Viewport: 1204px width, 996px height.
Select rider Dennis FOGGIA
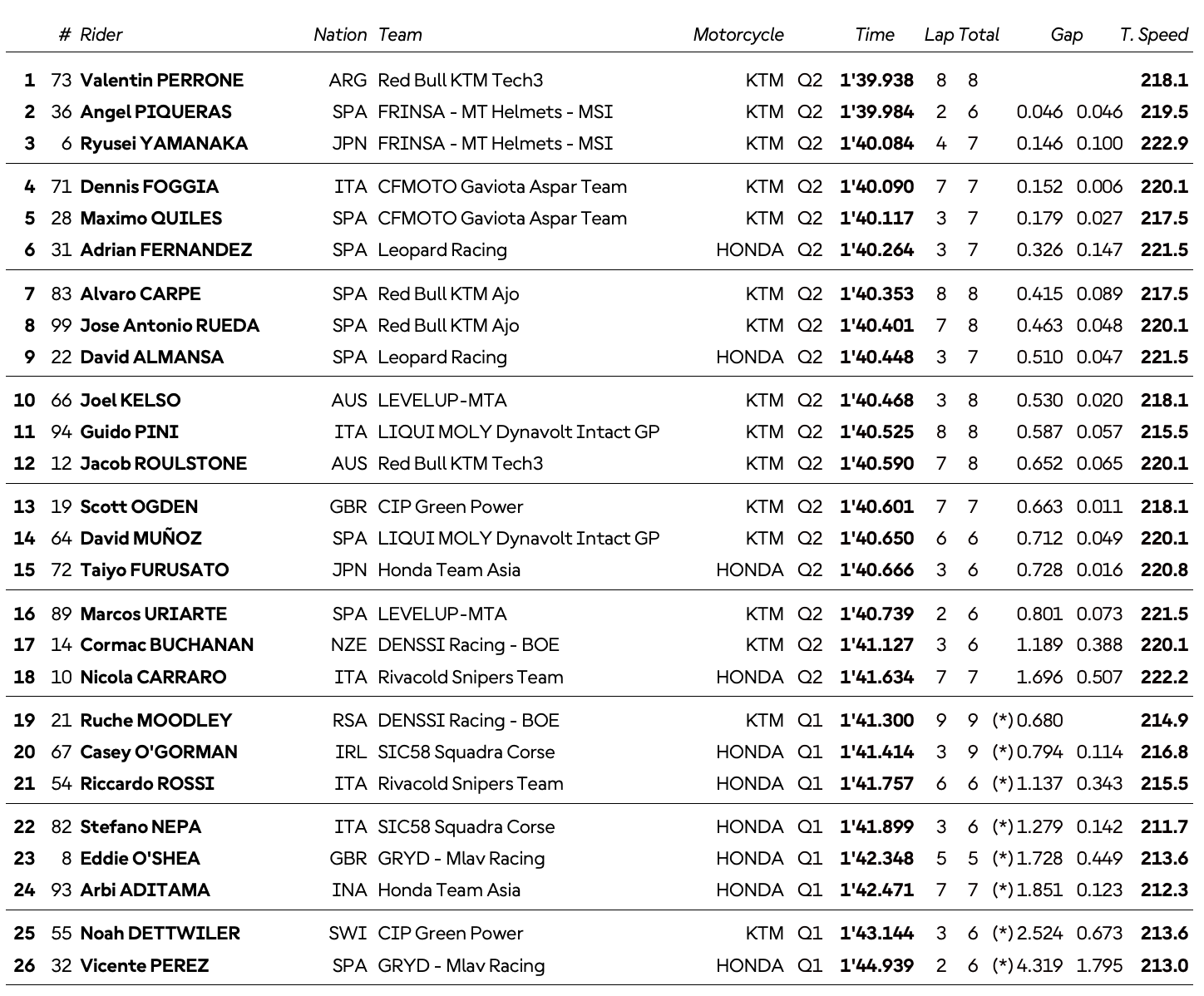pos(149,187)
